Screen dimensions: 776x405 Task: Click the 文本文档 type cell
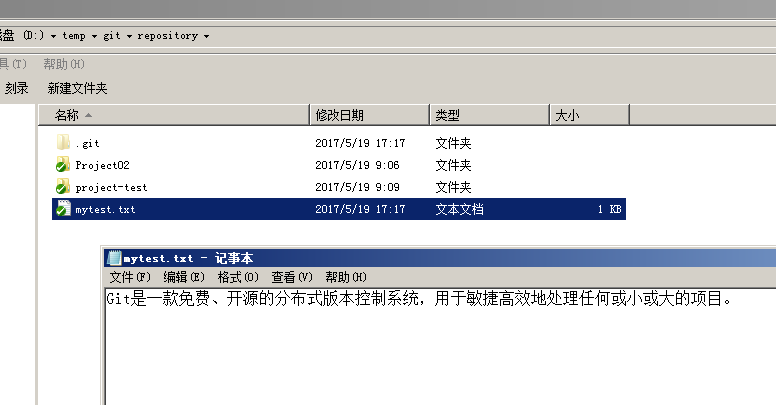(459, 209)
